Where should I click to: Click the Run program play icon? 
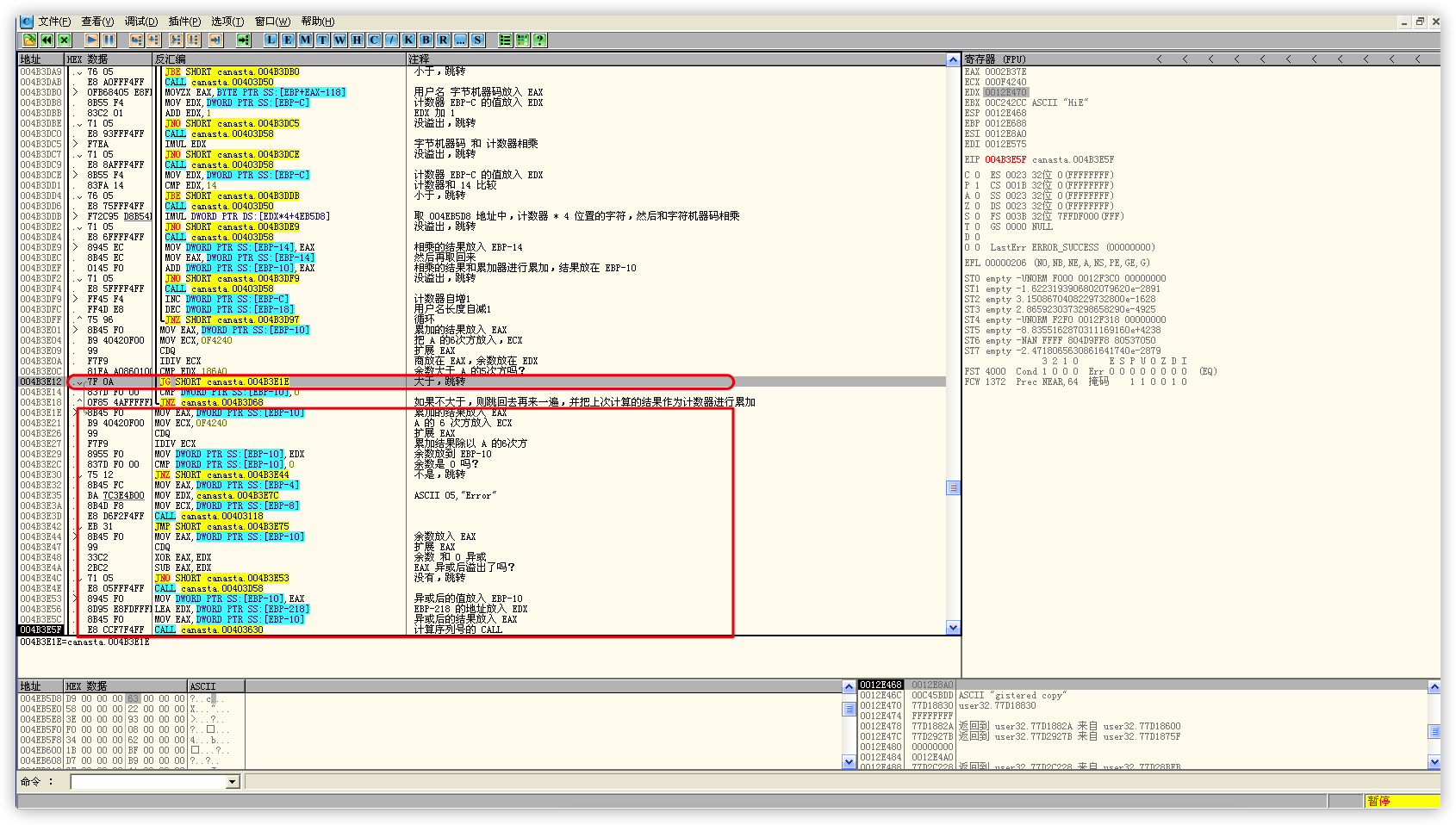(x=91, y=40)
